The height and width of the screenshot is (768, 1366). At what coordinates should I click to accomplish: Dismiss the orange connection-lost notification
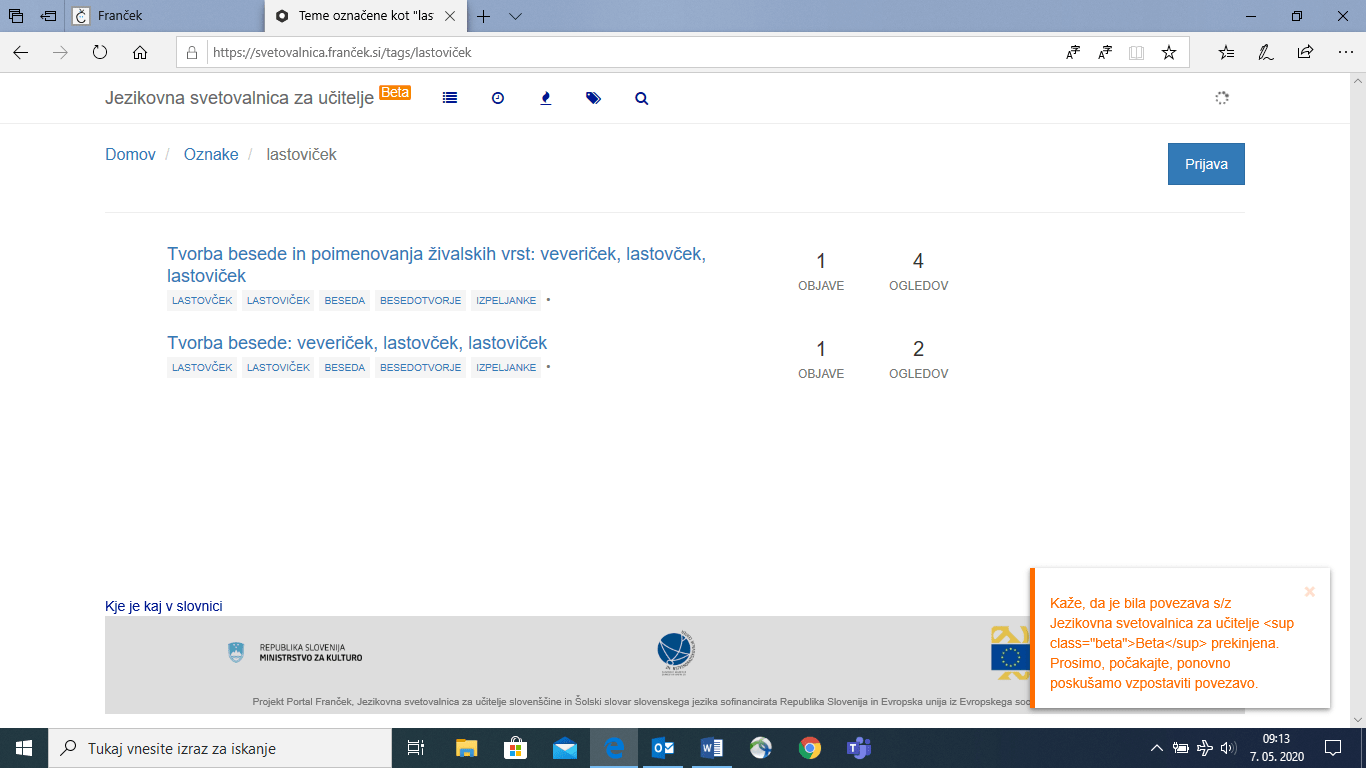[x=1310, y=591]
